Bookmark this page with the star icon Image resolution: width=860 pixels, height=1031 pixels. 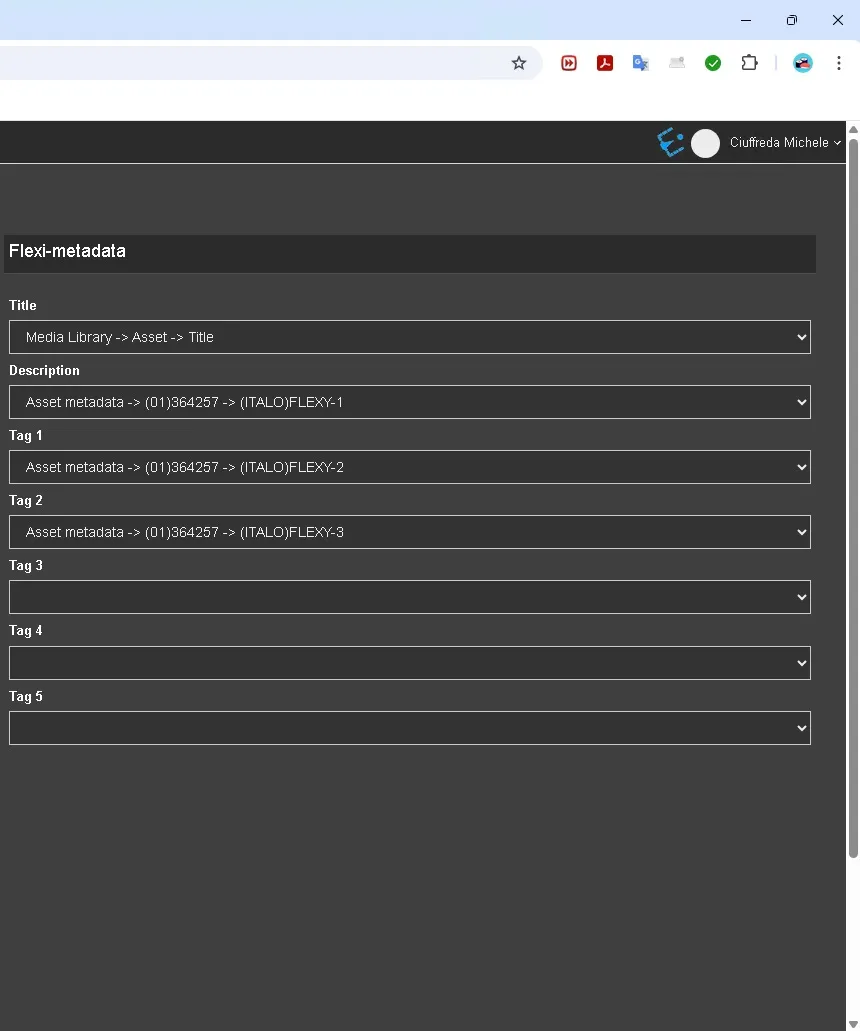tap(518, 63)
